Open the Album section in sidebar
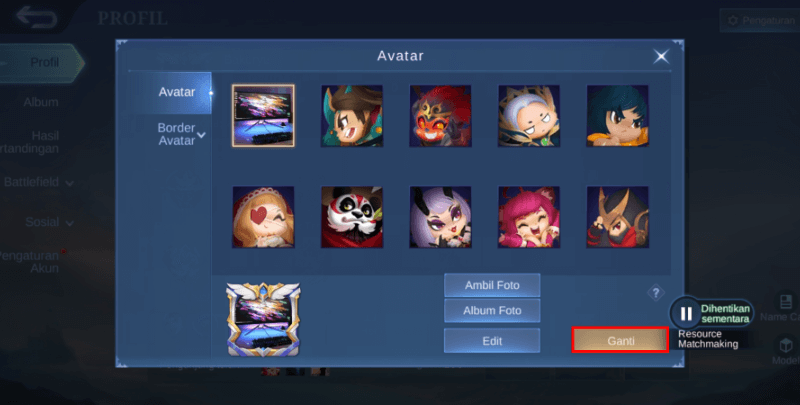Screen dimensions: 800x405 pyautogui.click(x=41, y=102)
